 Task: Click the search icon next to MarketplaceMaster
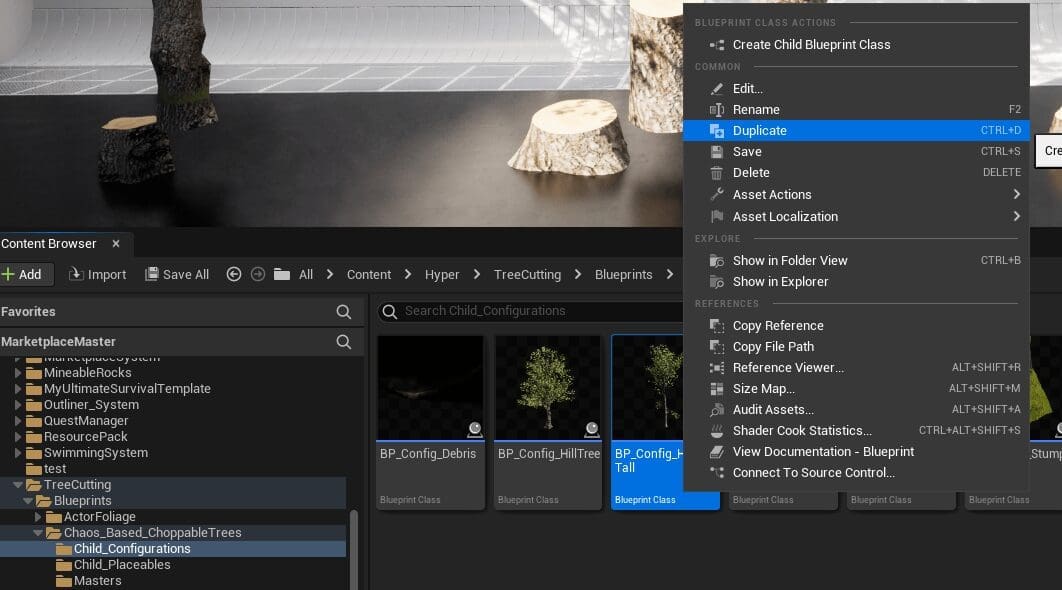tap(344, 342)
